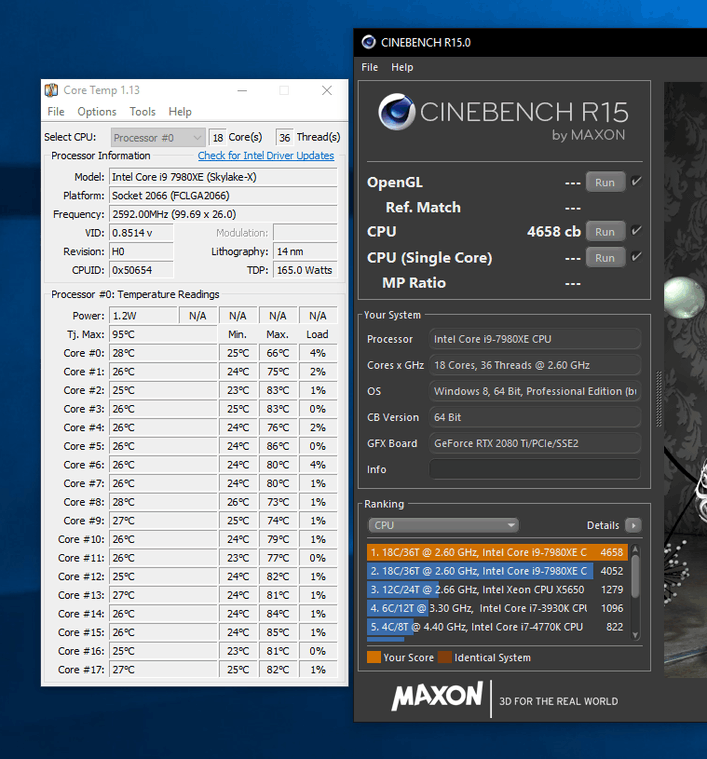Click the OS field Windows 8, 64 Bit

(535, 391)
